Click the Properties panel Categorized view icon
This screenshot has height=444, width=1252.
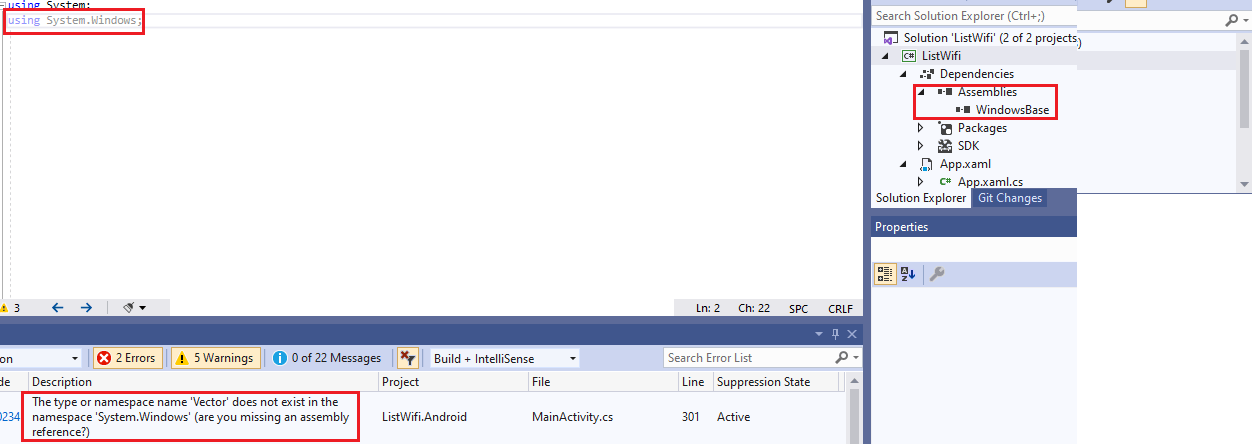(885, 274)
